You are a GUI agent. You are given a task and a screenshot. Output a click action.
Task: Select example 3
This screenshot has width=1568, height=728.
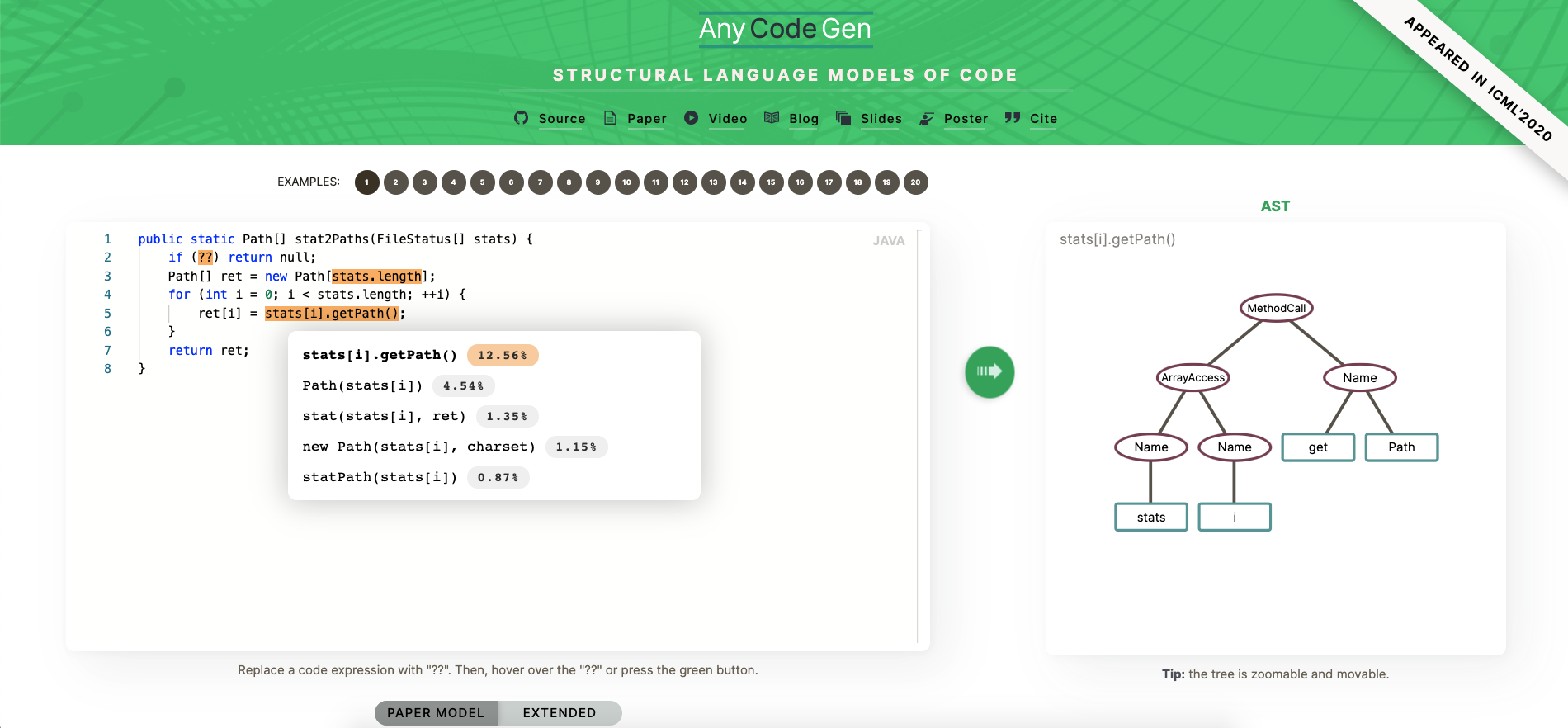coord(425,182)
